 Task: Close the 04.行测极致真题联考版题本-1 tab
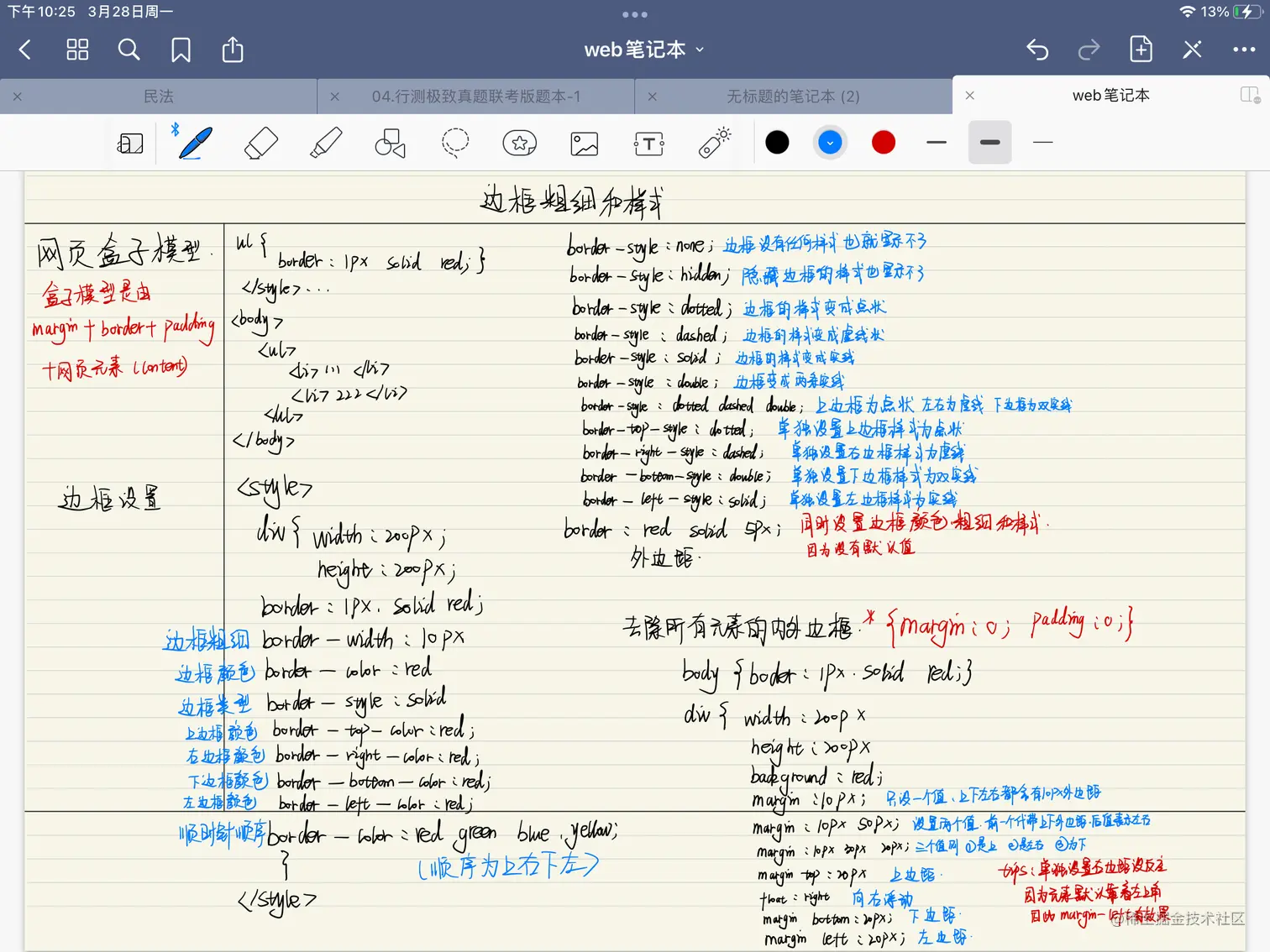click(x=335, y=97)
